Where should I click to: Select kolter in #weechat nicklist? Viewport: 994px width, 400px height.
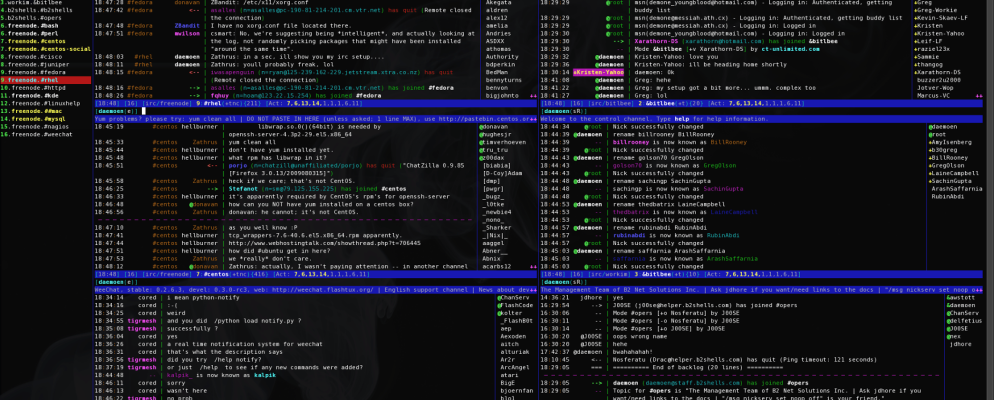click(x=512, y=313)
